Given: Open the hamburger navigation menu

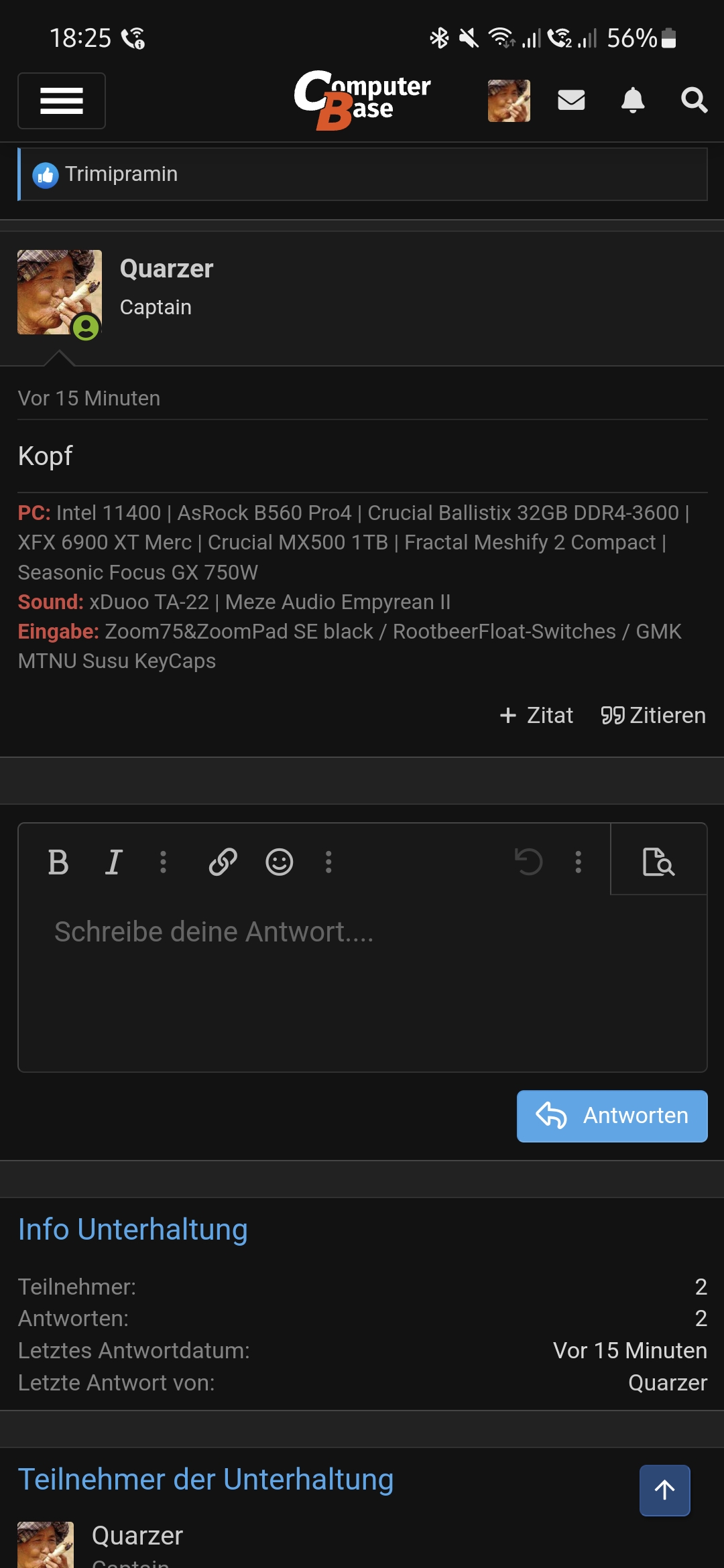Looking at the screenshot, I should tap(61, 101).
